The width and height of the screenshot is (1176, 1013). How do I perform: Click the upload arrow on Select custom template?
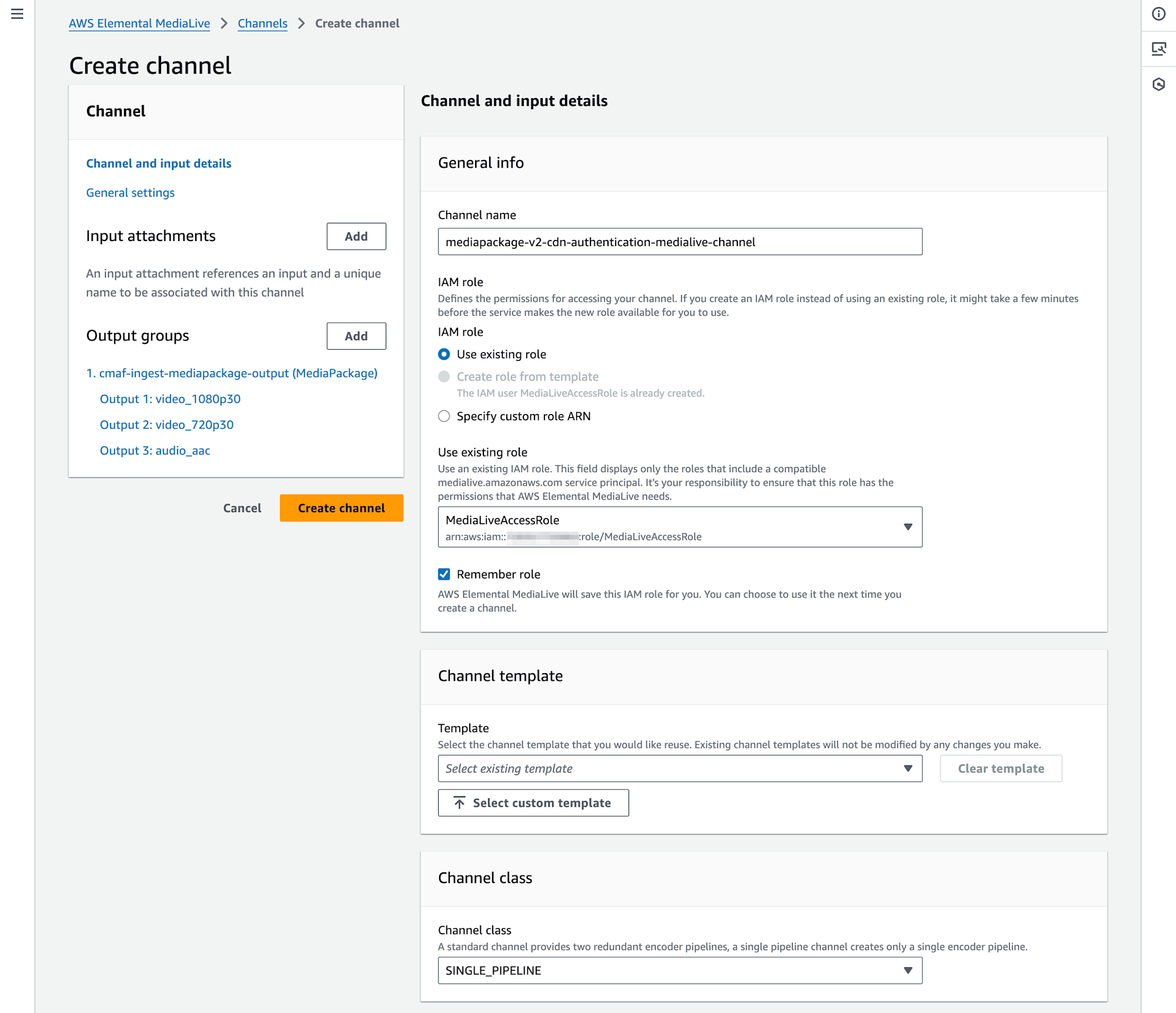coord(459,803)
